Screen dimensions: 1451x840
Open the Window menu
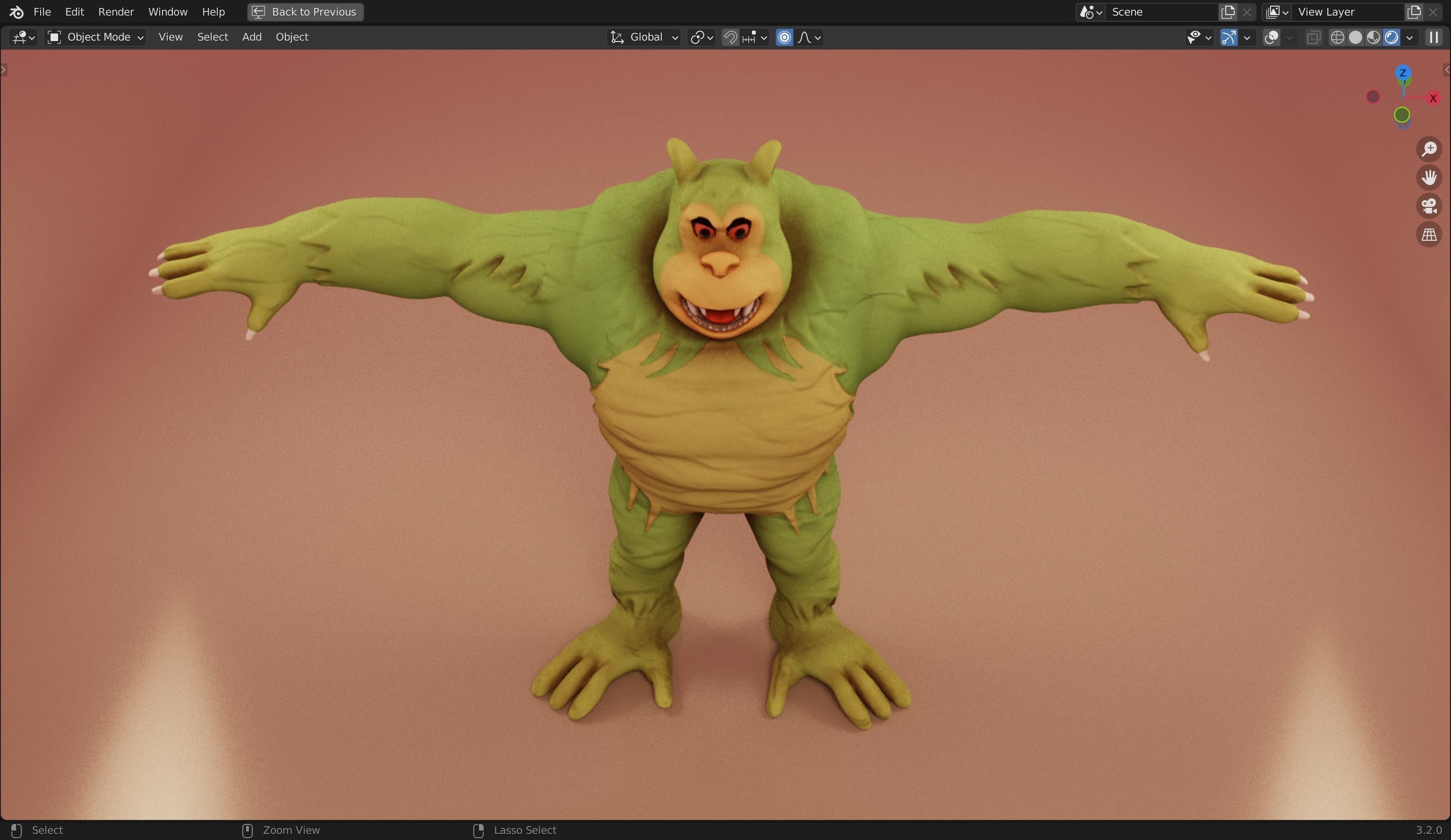point(168,11)
